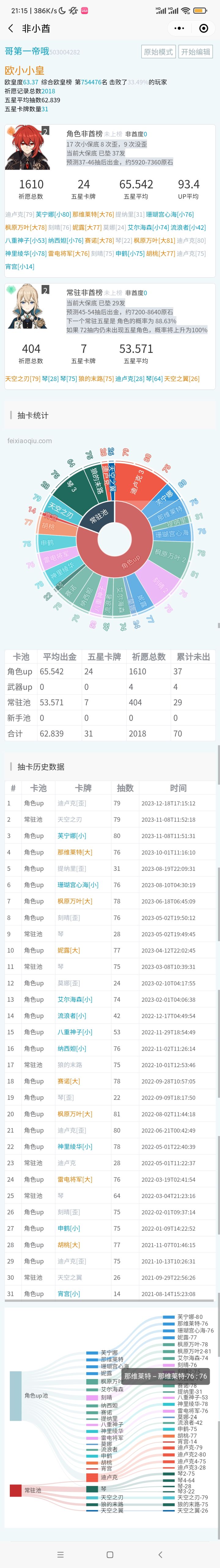The height and width of the screenshot is (1568, 220).
Task: Click 艾尔海森[小] in history row 13
Action: pyautogui.click(x=75, y=999)
